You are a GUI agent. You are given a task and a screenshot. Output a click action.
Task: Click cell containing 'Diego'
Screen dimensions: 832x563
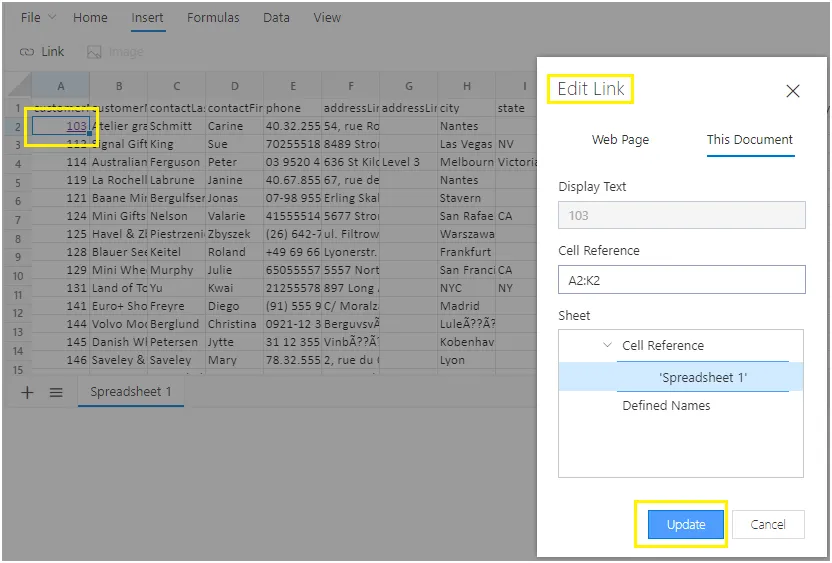(x=235, y=306)
